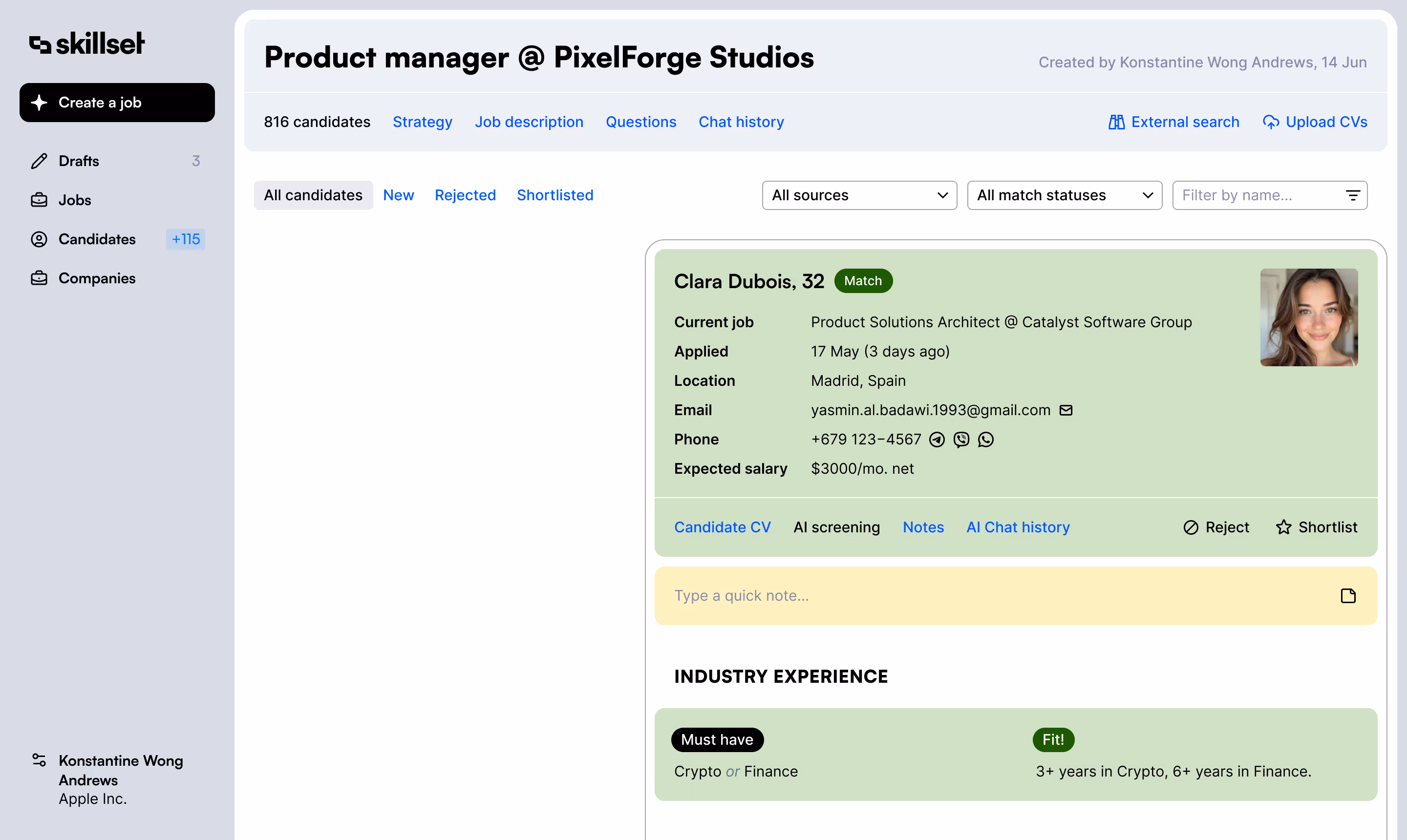The width and height of the screenshot is (1407, 840).
Task: Click the briefcase icon next to Companies
Action: coord(39,278)
